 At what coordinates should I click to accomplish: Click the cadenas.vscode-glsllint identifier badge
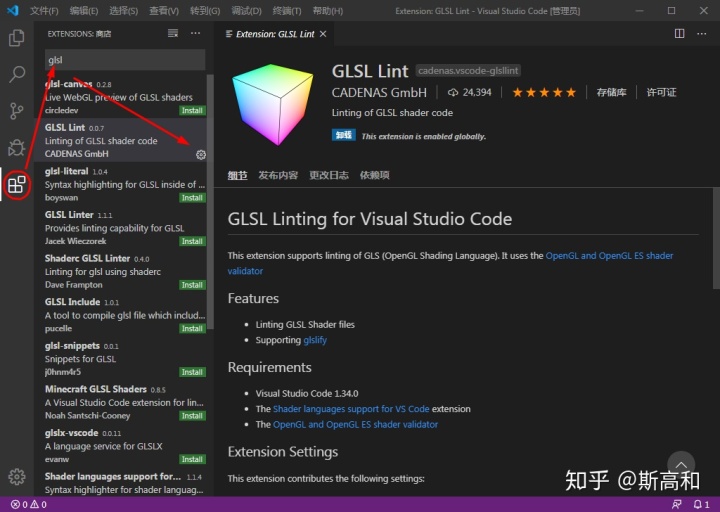point(468,71)
